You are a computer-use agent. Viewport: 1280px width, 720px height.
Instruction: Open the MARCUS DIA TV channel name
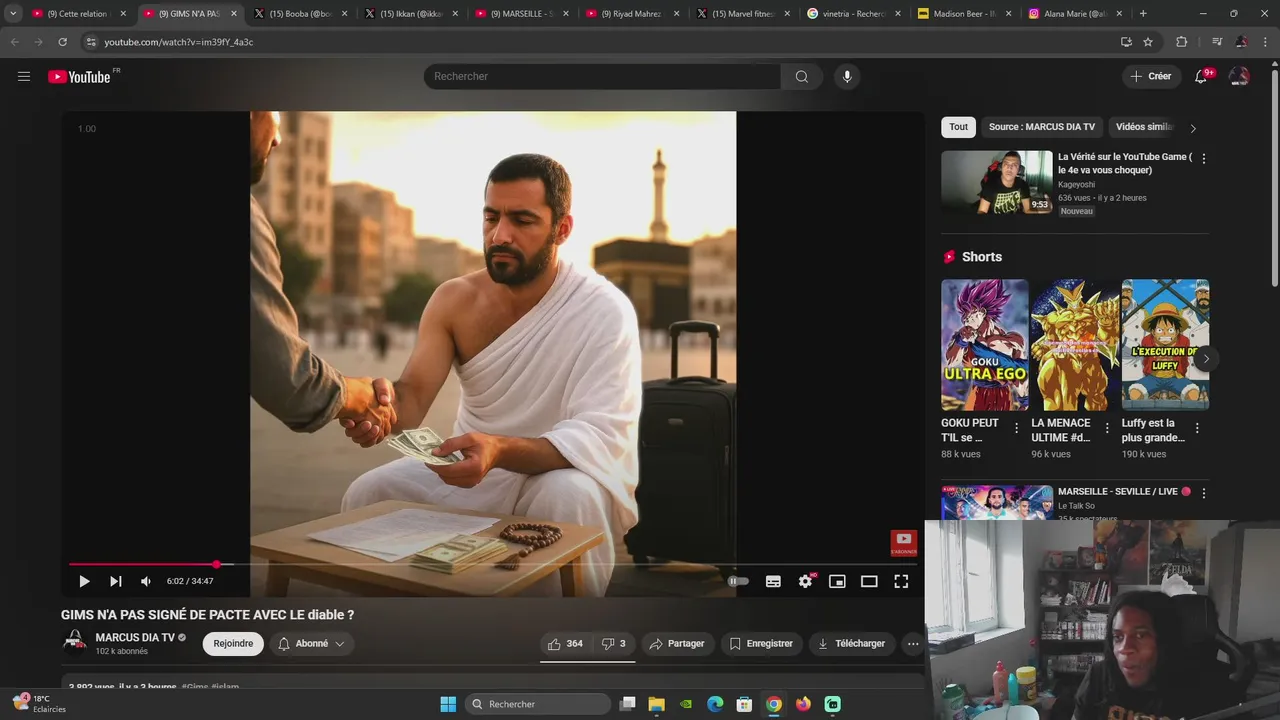click(135, 637)
